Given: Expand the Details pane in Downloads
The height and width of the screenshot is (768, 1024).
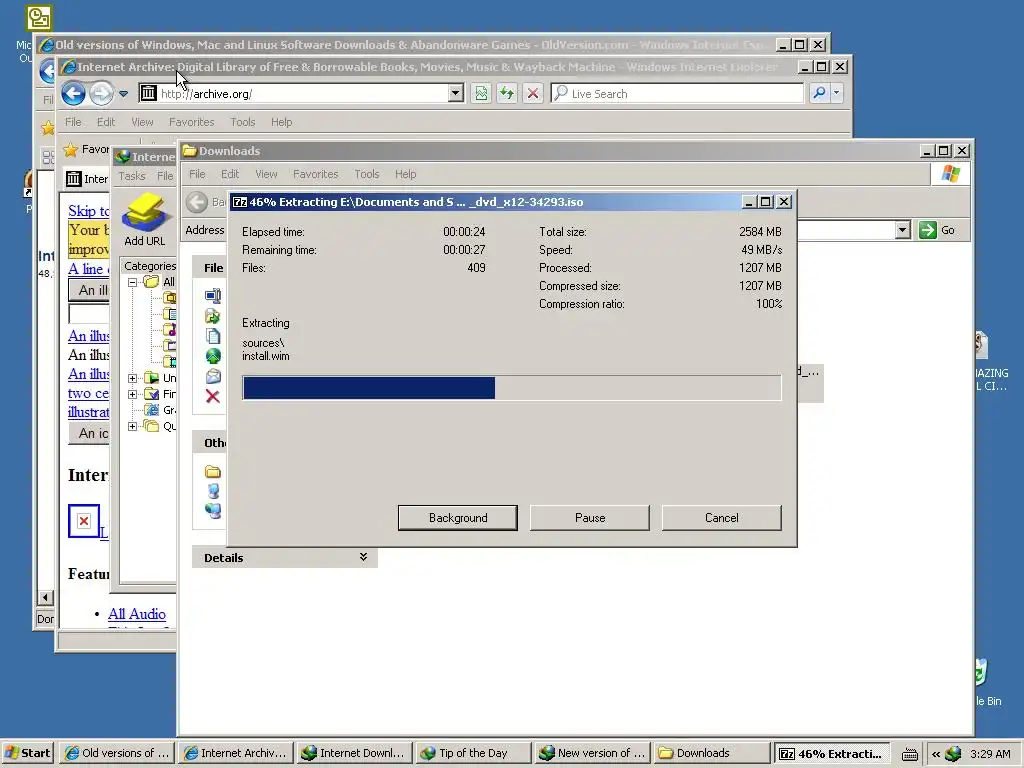Looking at the screenshot, I should coord(363,557).
